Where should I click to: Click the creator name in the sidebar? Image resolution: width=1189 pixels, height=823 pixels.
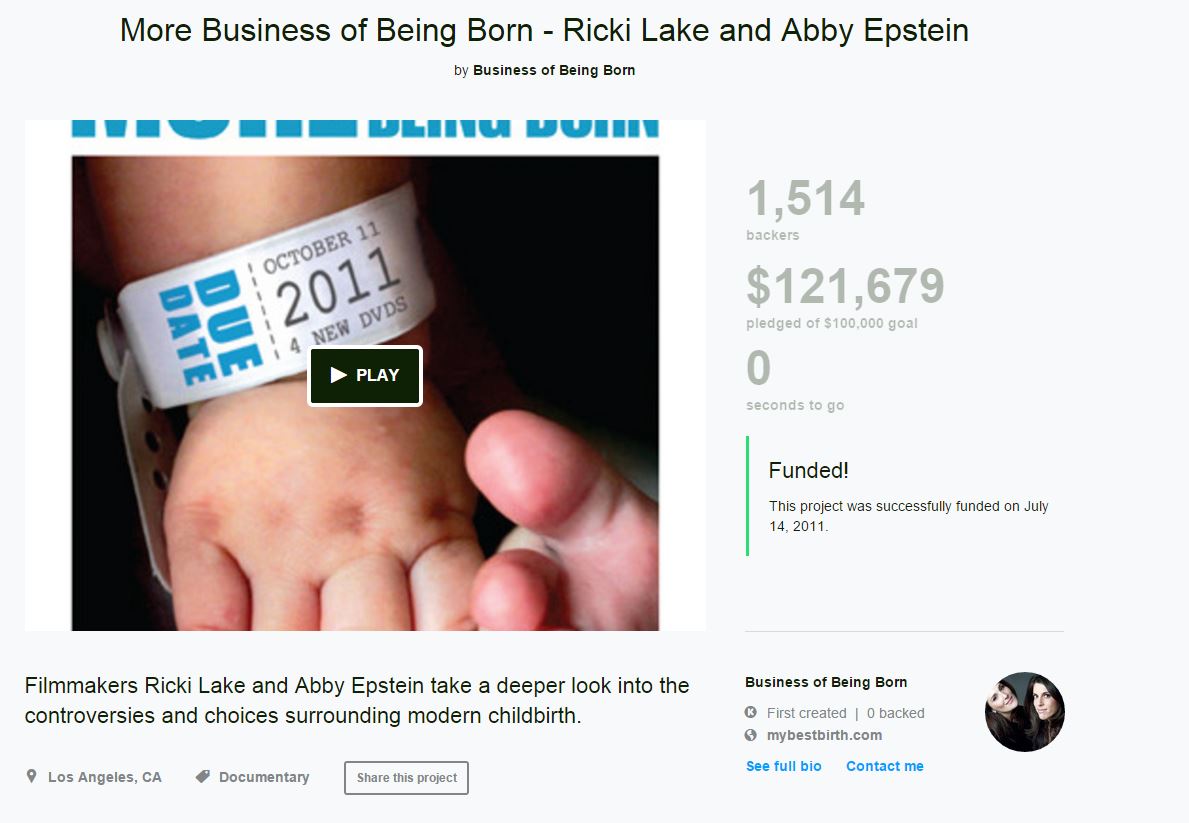[x=826, y=682]
